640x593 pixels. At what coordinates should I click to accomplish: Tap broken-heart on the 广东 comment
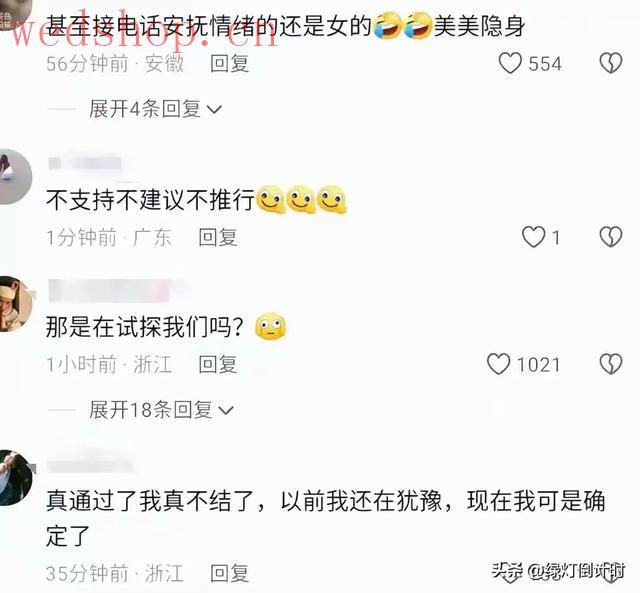(x=611, y=237)
